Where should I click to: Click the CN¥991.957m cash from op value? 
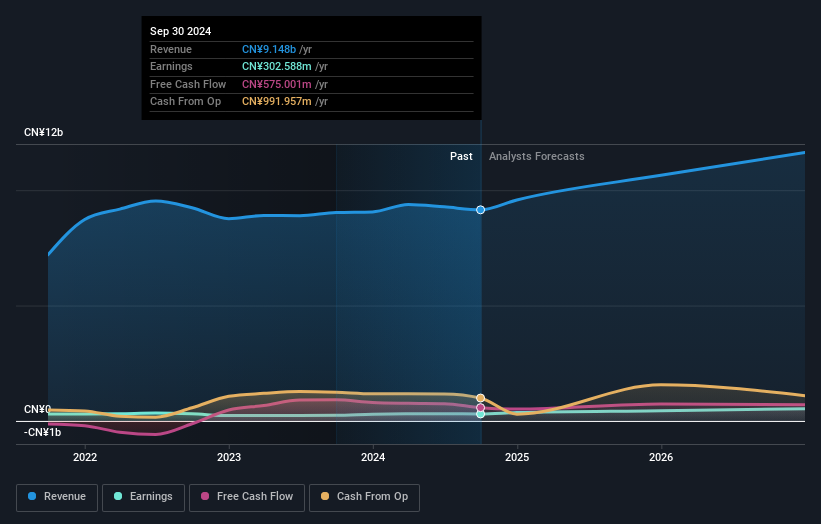pos(276,102)
